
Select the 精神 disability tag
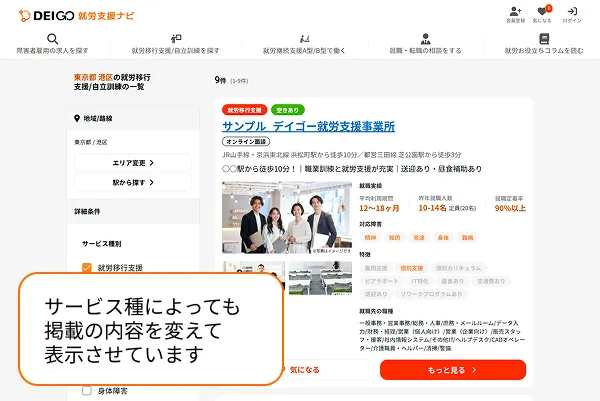click(x=370, y=238)
